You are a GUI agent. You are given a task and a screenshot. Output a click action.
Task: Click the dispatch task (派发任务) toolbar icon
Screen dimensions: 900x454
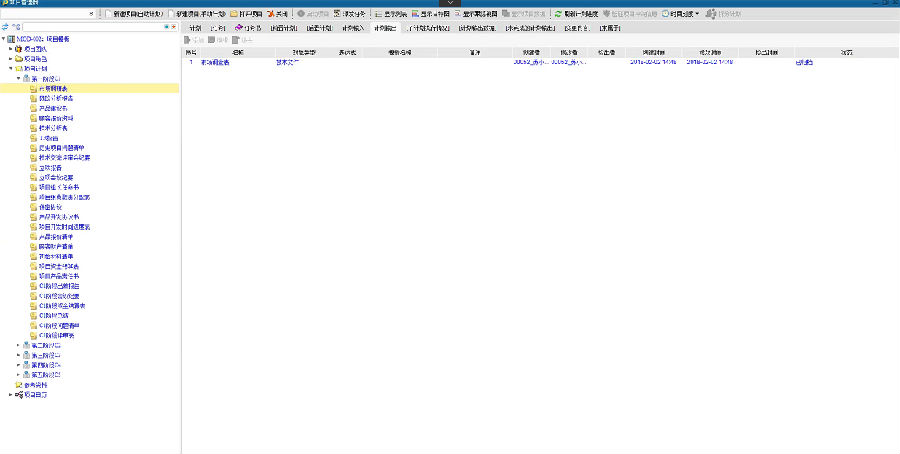[337, 13]
